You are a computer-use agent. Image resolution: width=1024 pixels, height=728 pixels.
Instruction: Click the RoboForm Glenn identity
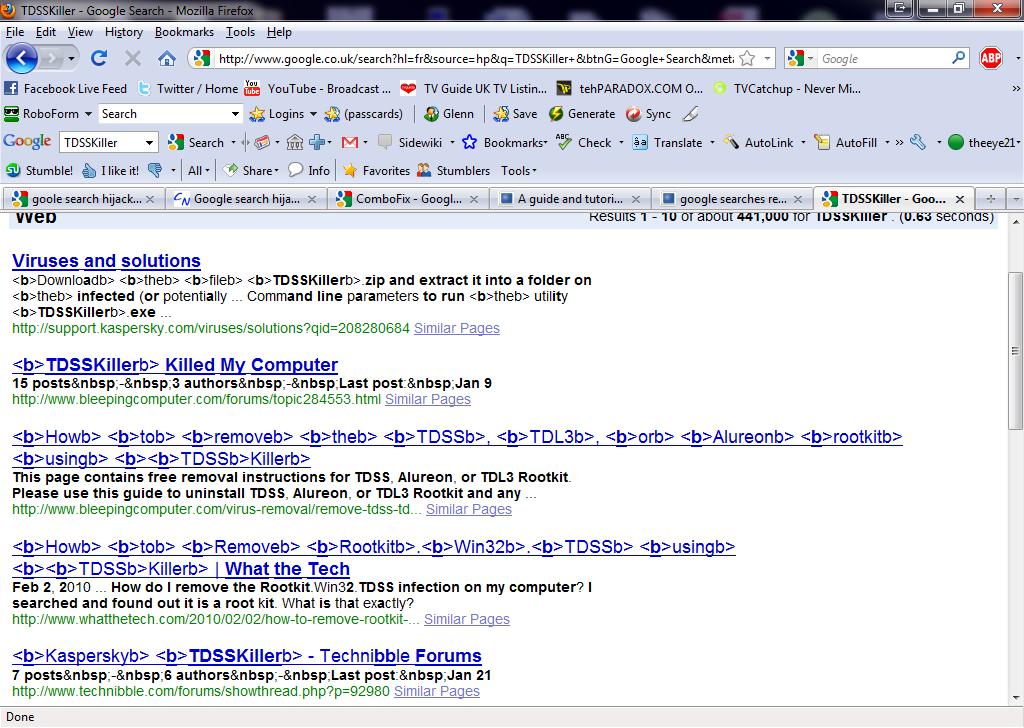click(449, 114)
